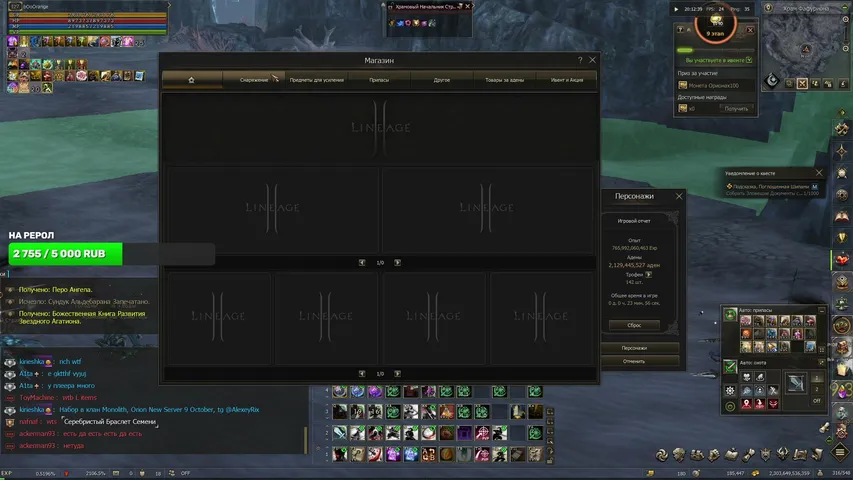
Task: Toggle auto-hunt sword cycle button
Action: [730, 367]
